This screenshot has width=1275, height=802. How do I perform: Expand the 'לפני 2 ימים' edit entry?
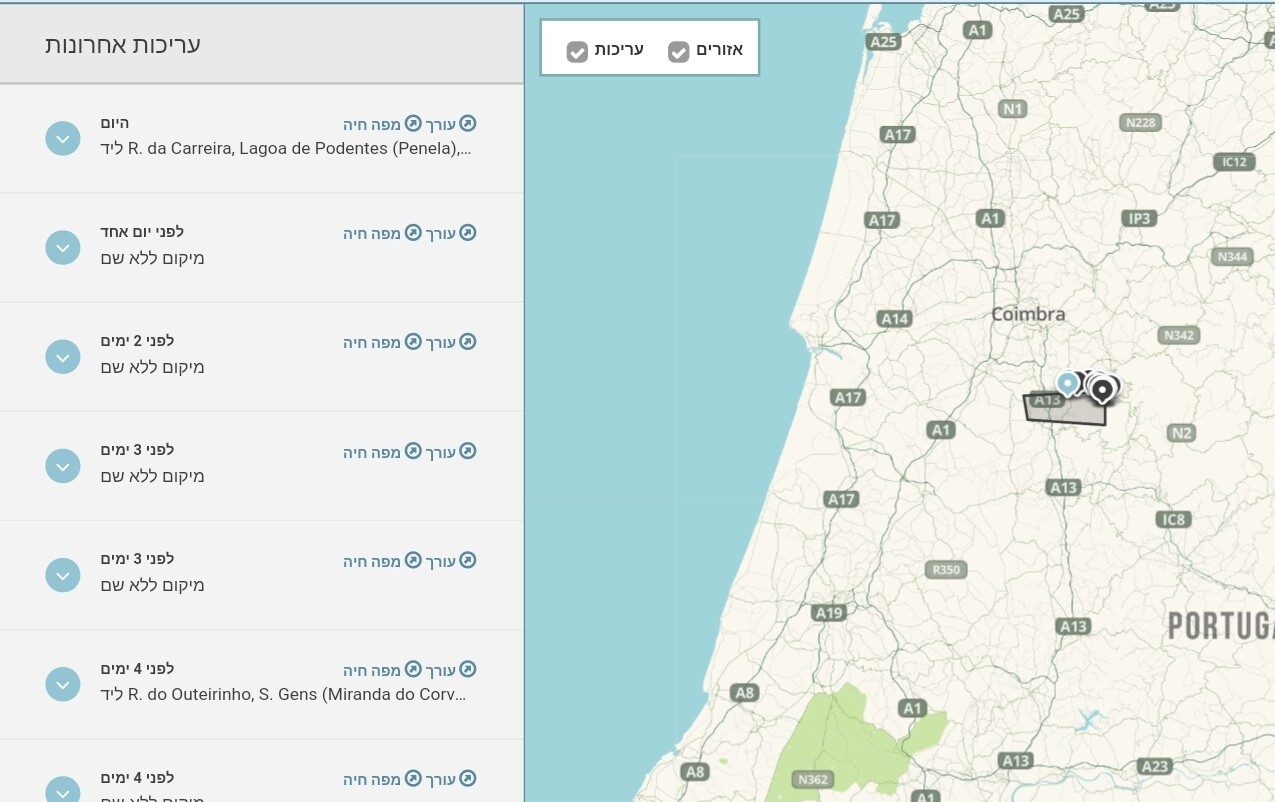(x=63, y=356)
